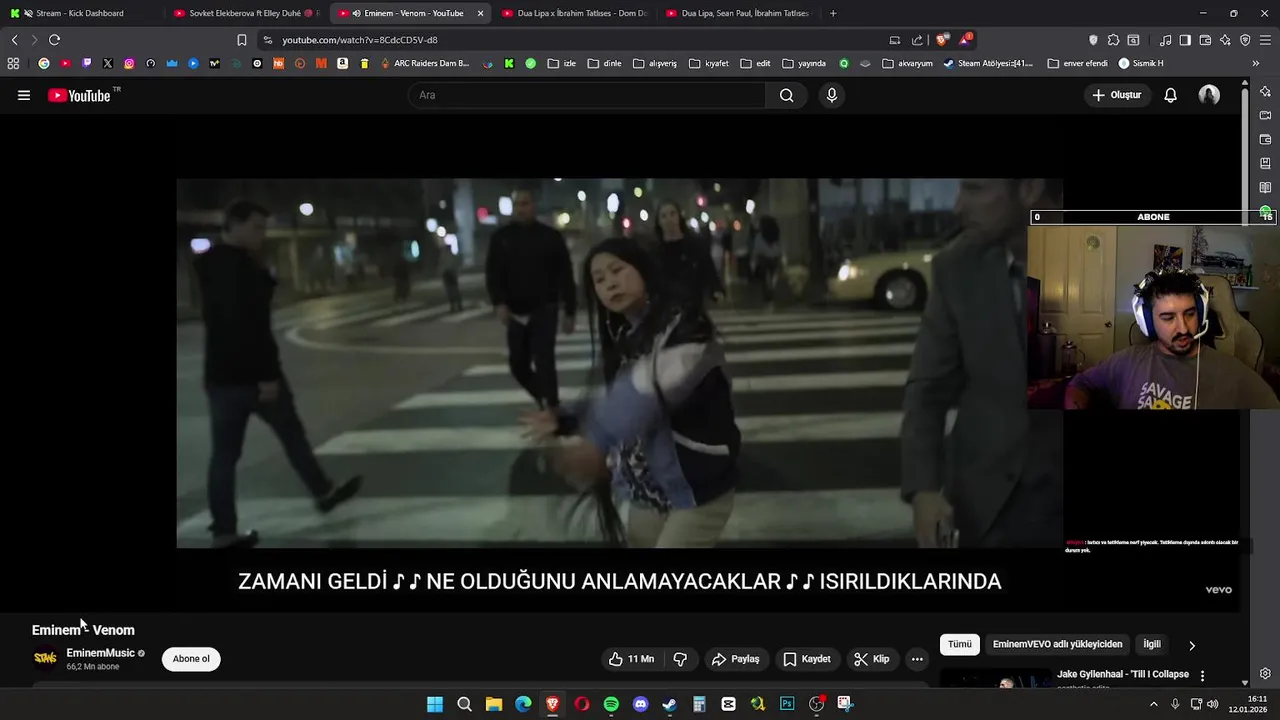Viewport: 1280px width, 720px height.
Task: Open Brave Rewards triangle icon
Action: (965, 40)
